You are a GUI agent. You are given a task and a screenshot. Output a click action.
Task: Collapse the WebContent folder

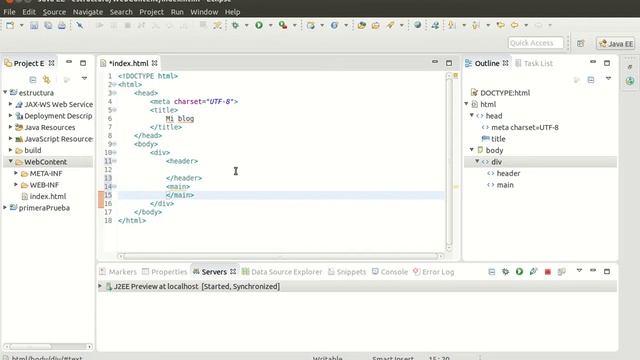coord(11,161)
